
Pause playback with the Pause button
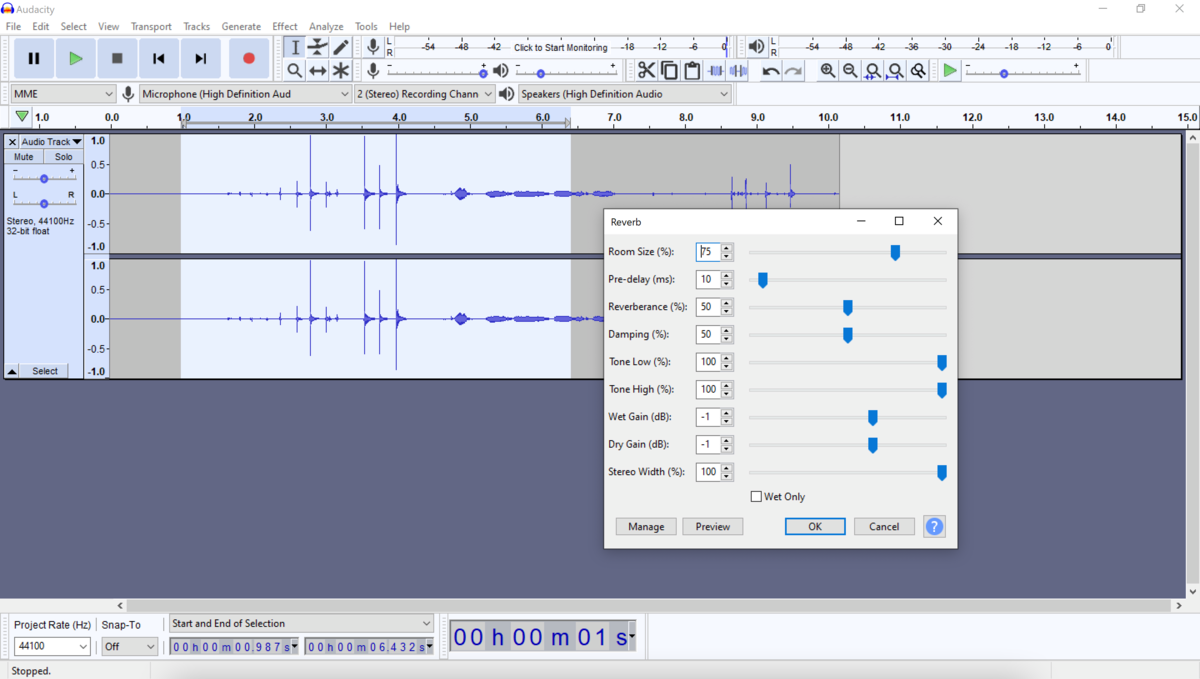point(34,59)
